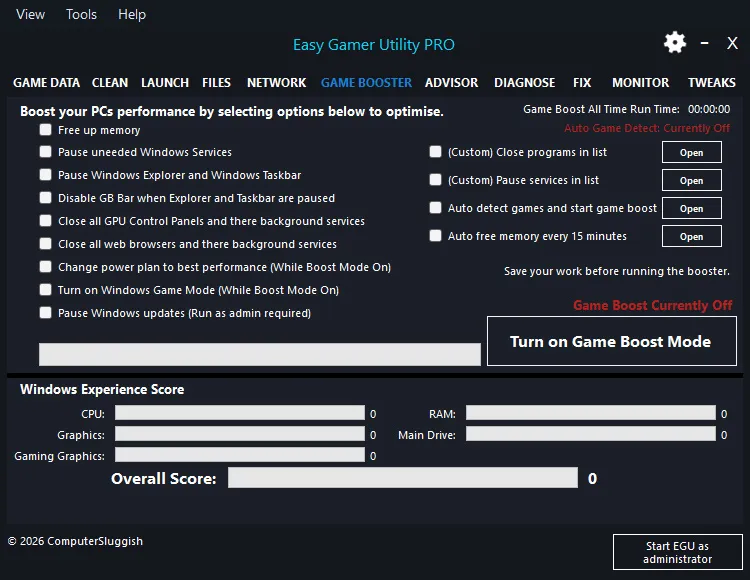Click the game boost progress bar
Screen dimensions: 750x580
click(260, 354)
